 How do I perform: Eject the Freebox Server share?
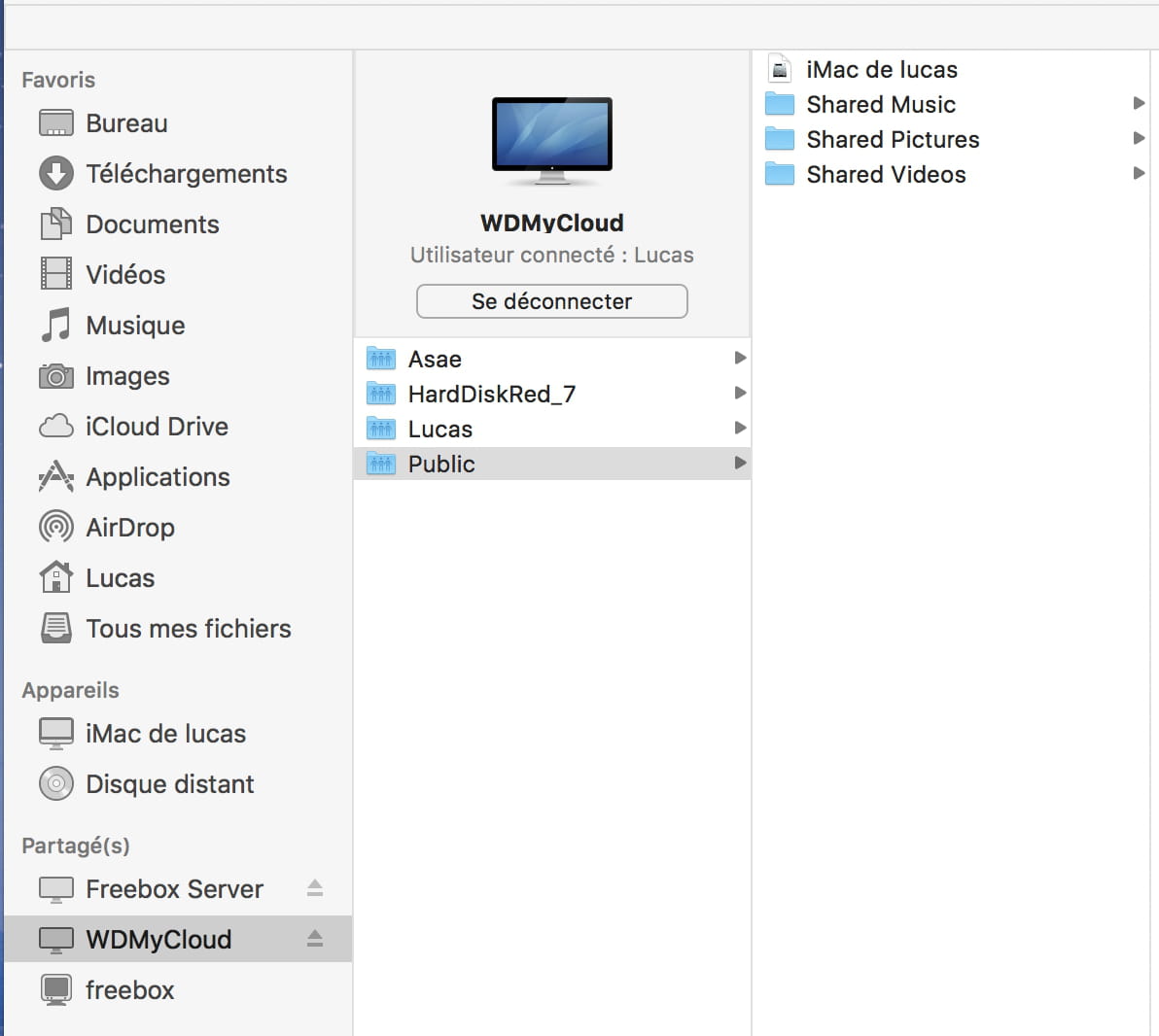(x=315, y=888)
